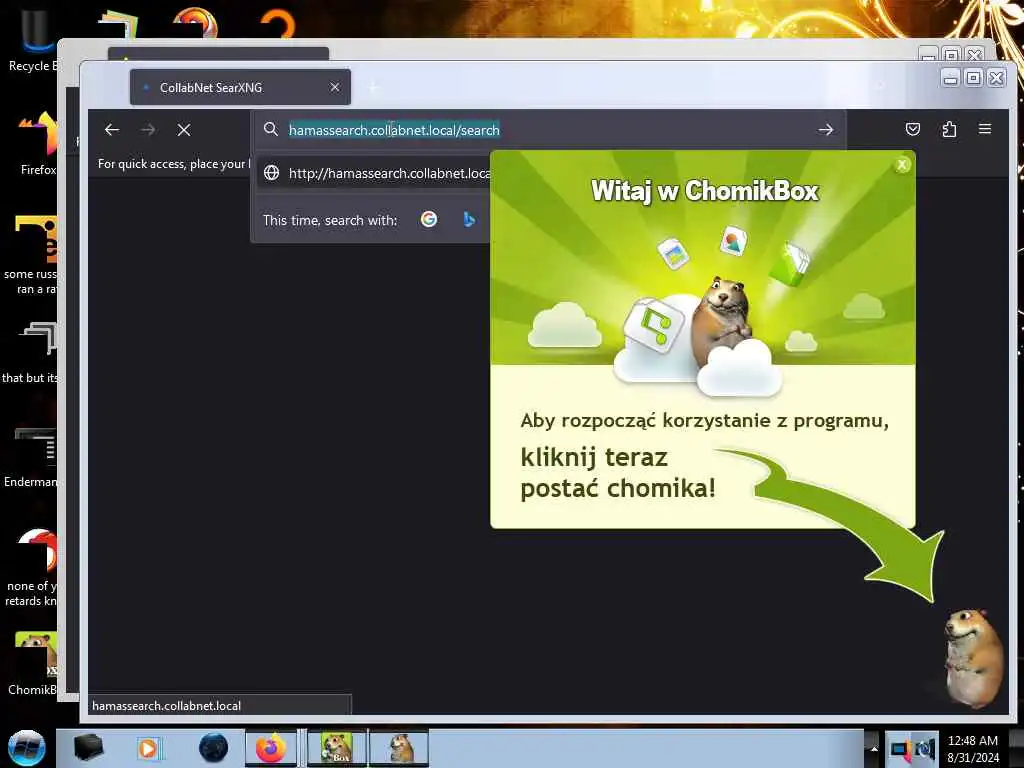
Task: Click the search magnifier in address bar
Action: click(270, 129)
